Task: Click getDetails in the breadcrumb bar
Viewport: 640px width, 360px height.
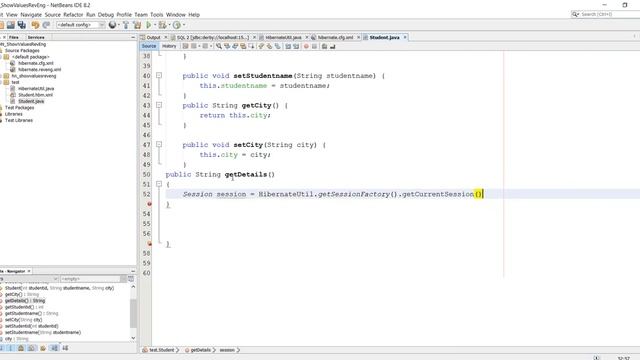Action: [x=200, y=350]
